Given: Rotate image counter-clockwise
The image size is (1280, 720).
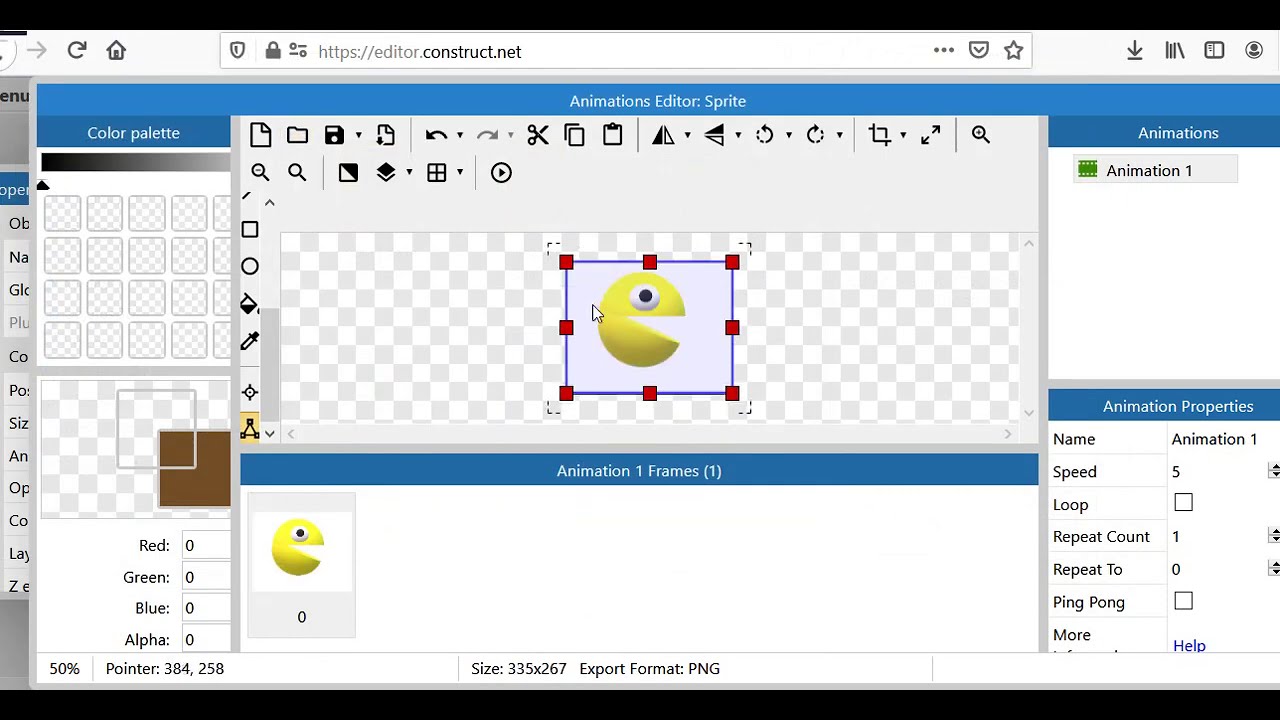Looking at the screenshot, I should point(765,135).
